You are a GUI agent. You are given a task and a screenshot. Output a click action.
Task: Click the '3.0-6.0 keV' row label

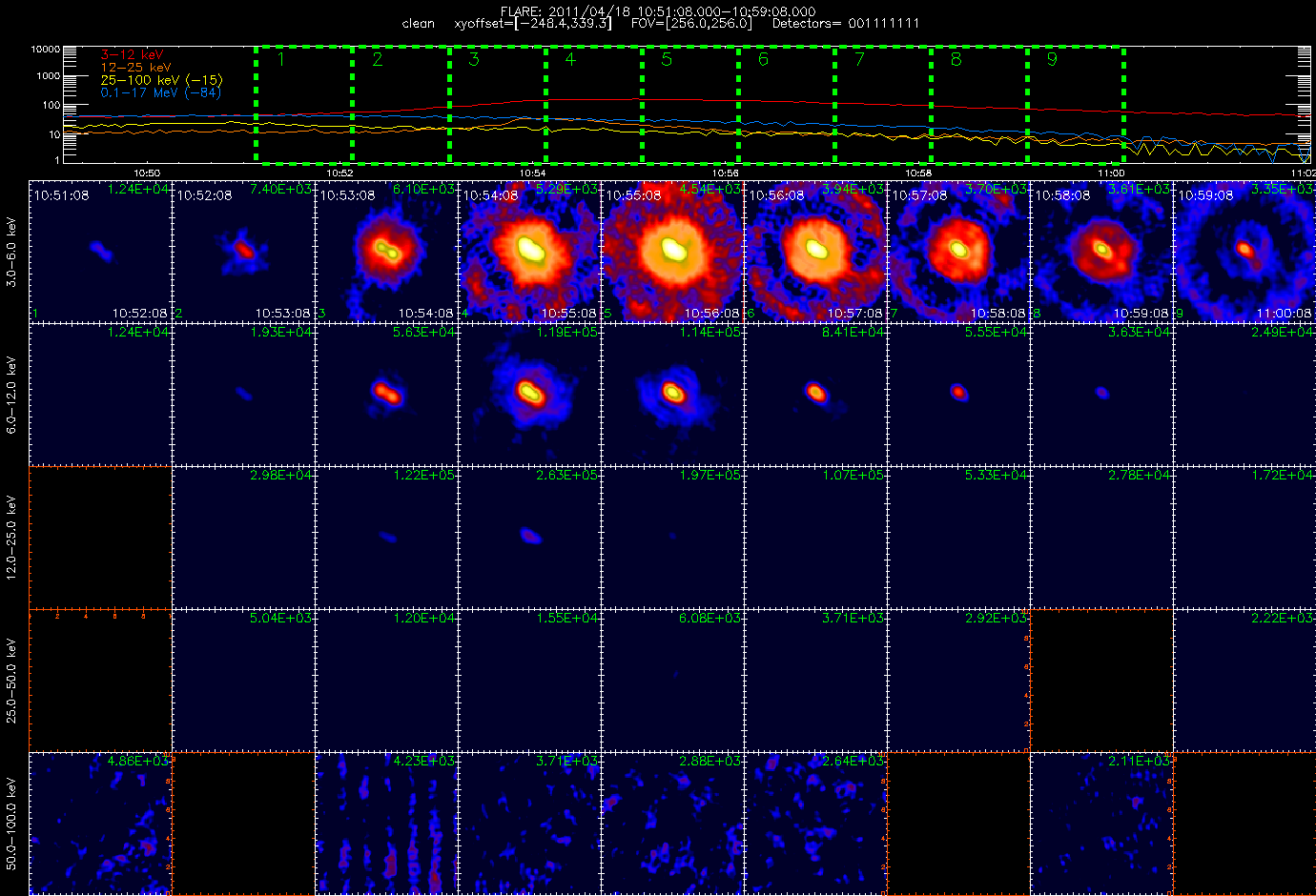pyautogui.click(x=11, y=252)
